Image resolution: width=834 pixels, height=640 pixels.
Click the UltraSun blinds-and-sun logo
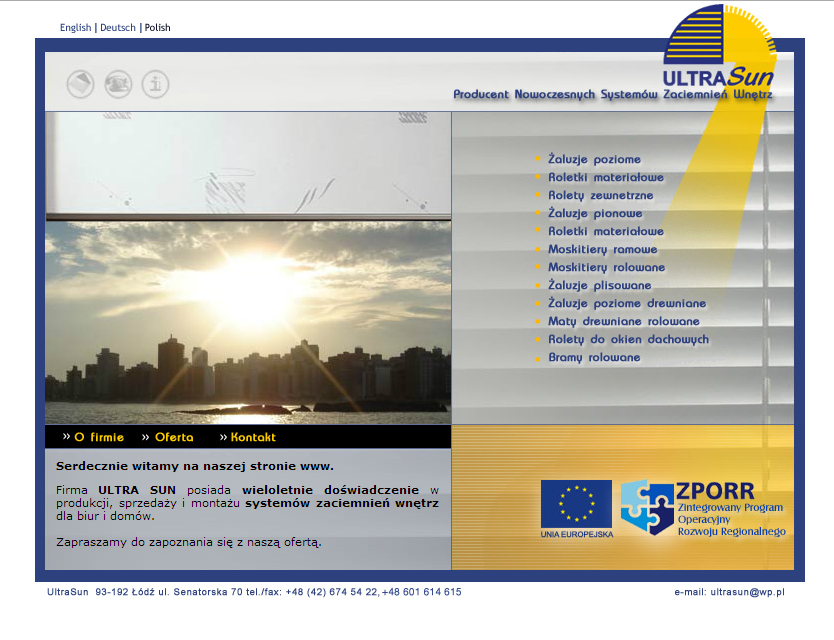pyautogui.click(x=720, y=46)
